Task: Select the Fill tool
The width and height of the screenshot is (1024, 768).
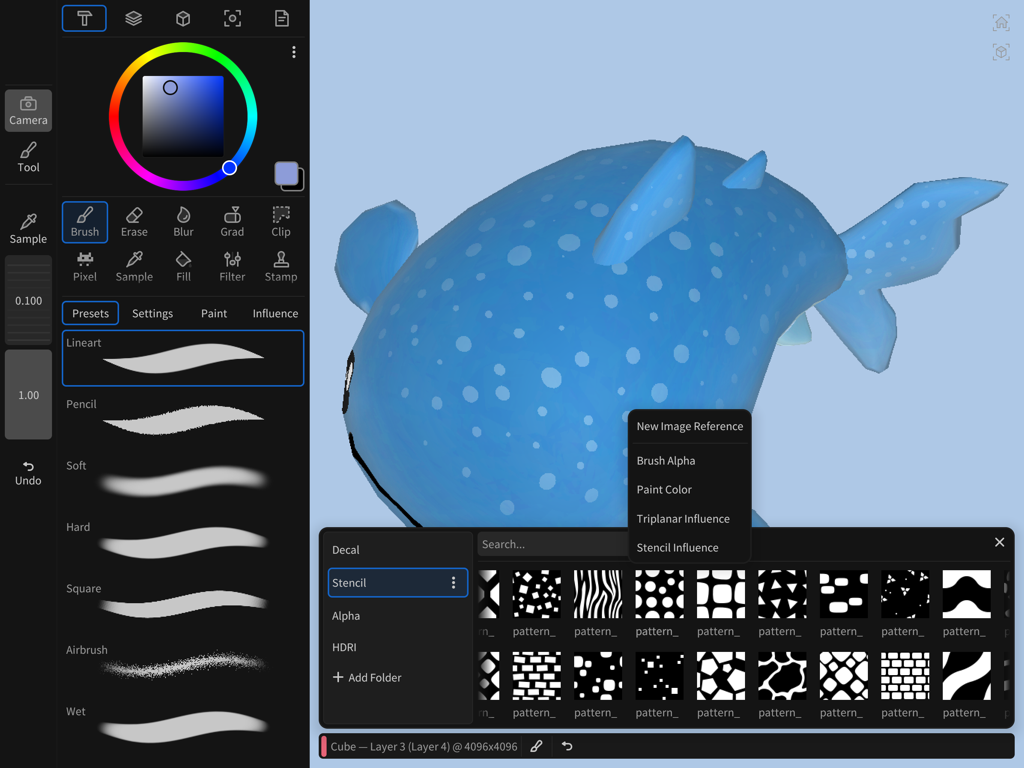Action: [x=183, y=266]
